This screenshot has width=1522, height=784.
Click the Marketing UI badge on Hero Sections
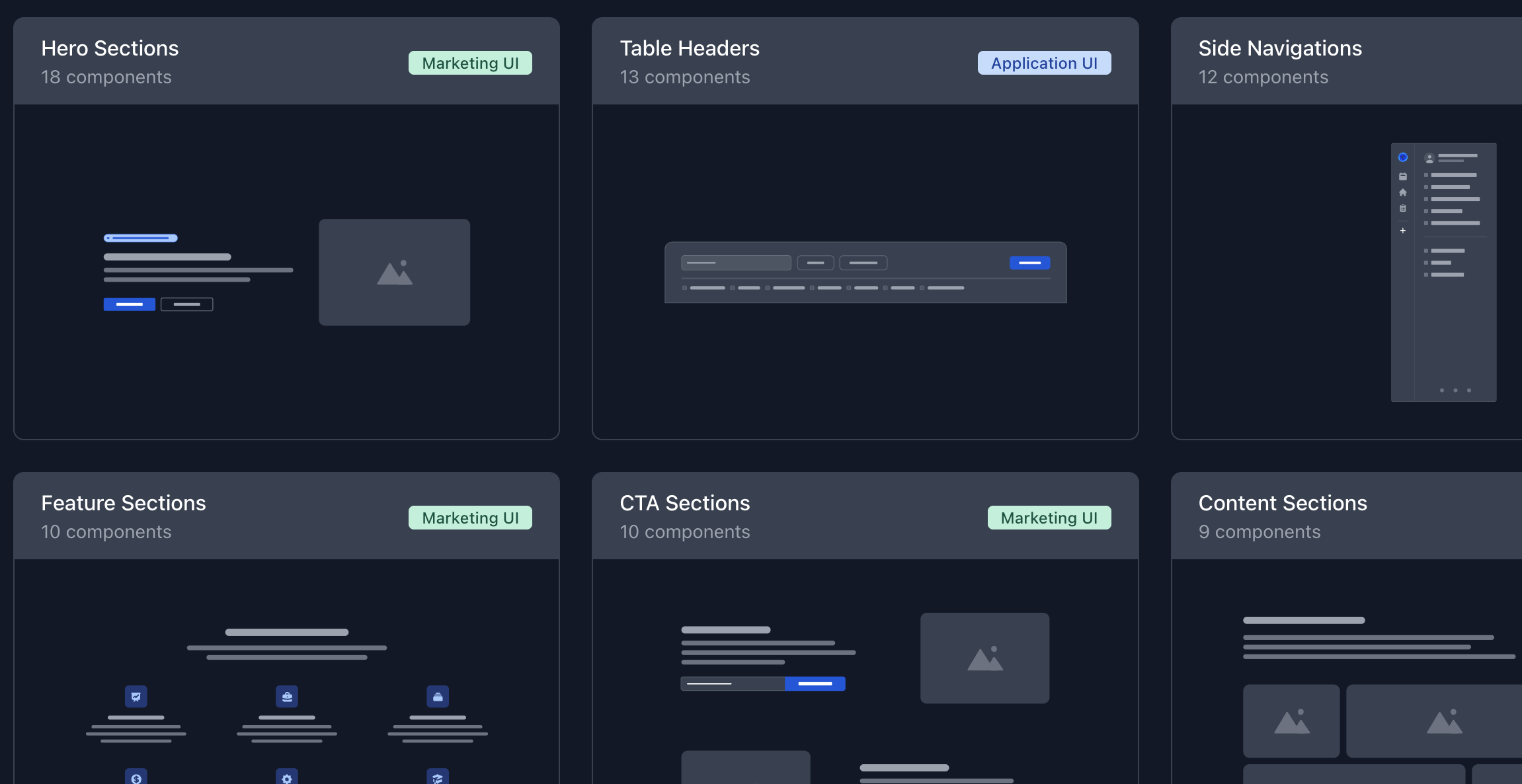click(470, 63)
